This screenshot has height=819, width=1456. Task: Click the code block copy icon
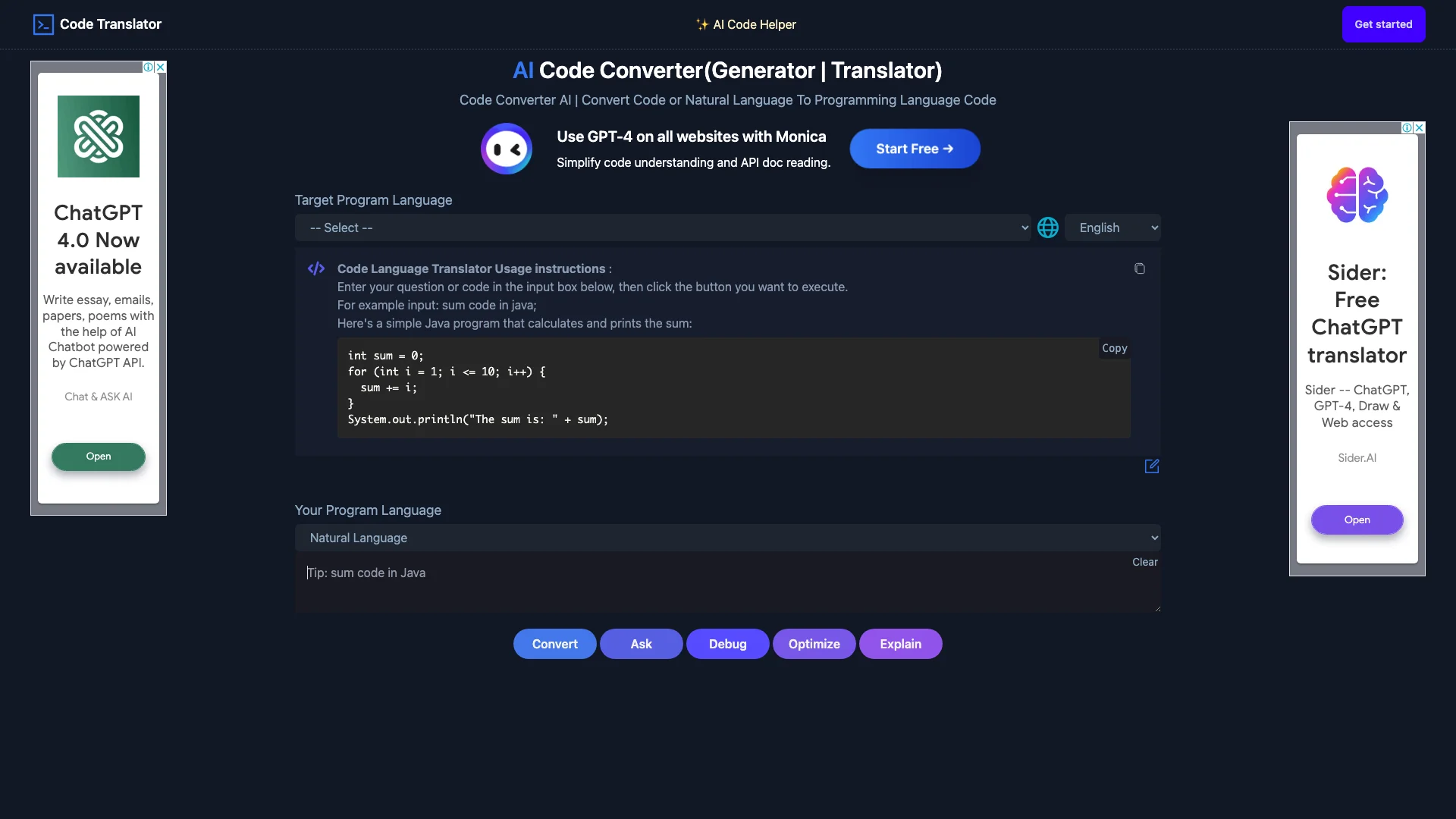[x=1114, y=347]
